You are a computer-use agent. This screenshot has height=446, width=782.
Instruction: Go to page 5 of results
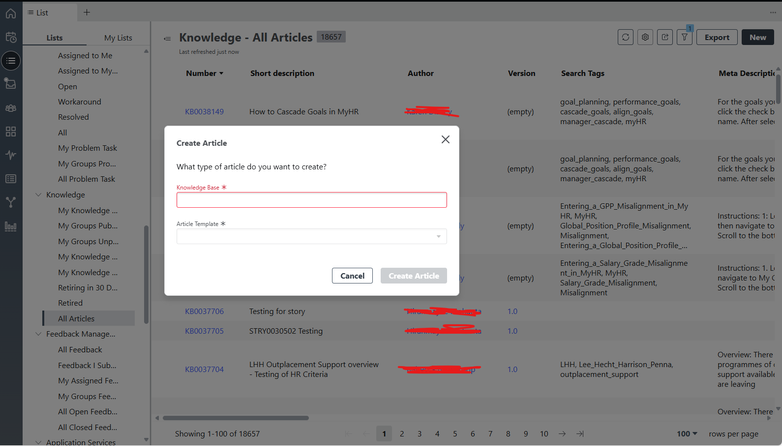point(455,434)
